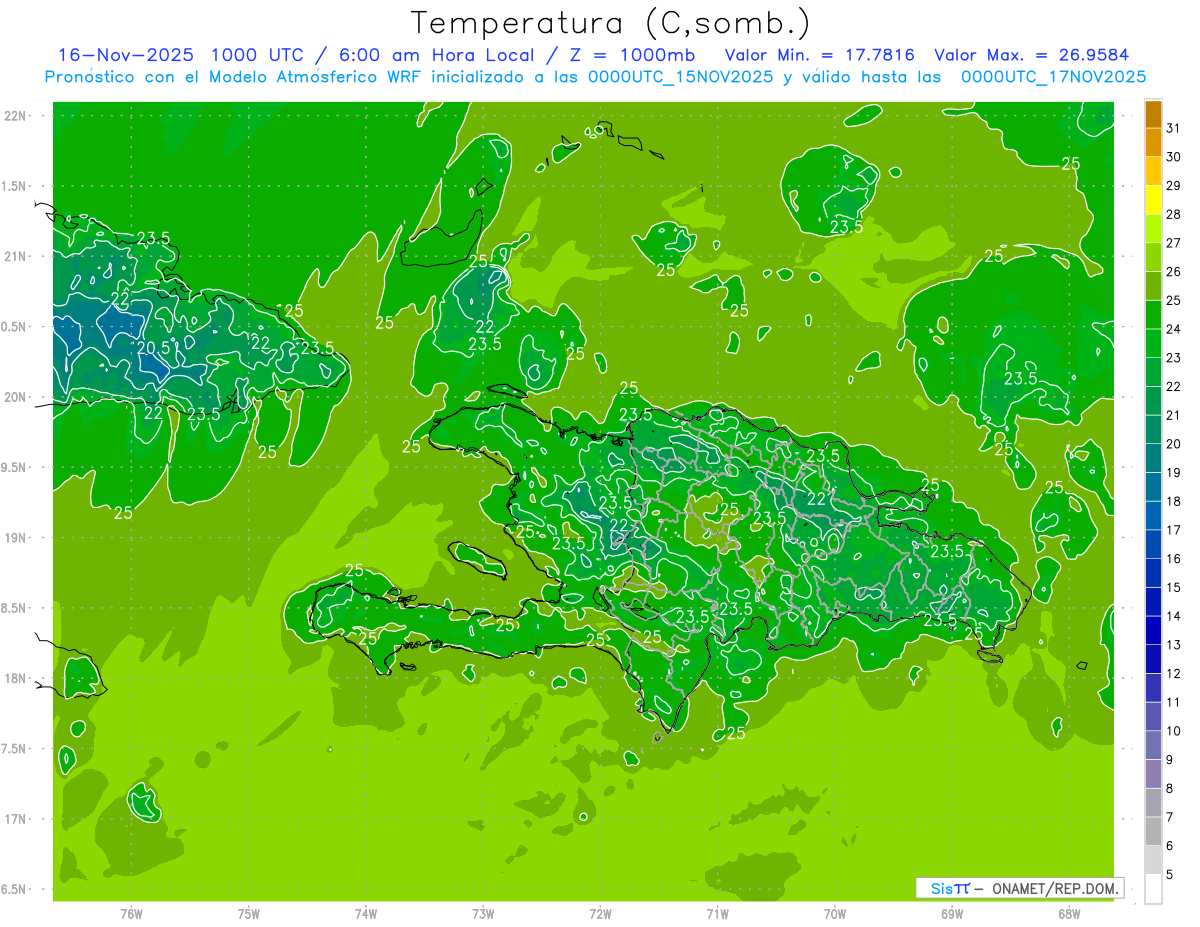Image resolution: width=1200 pixels, height=927 pixels.
Task: Click the "17N" latitude axis label
Action: [x=16, y=819]
